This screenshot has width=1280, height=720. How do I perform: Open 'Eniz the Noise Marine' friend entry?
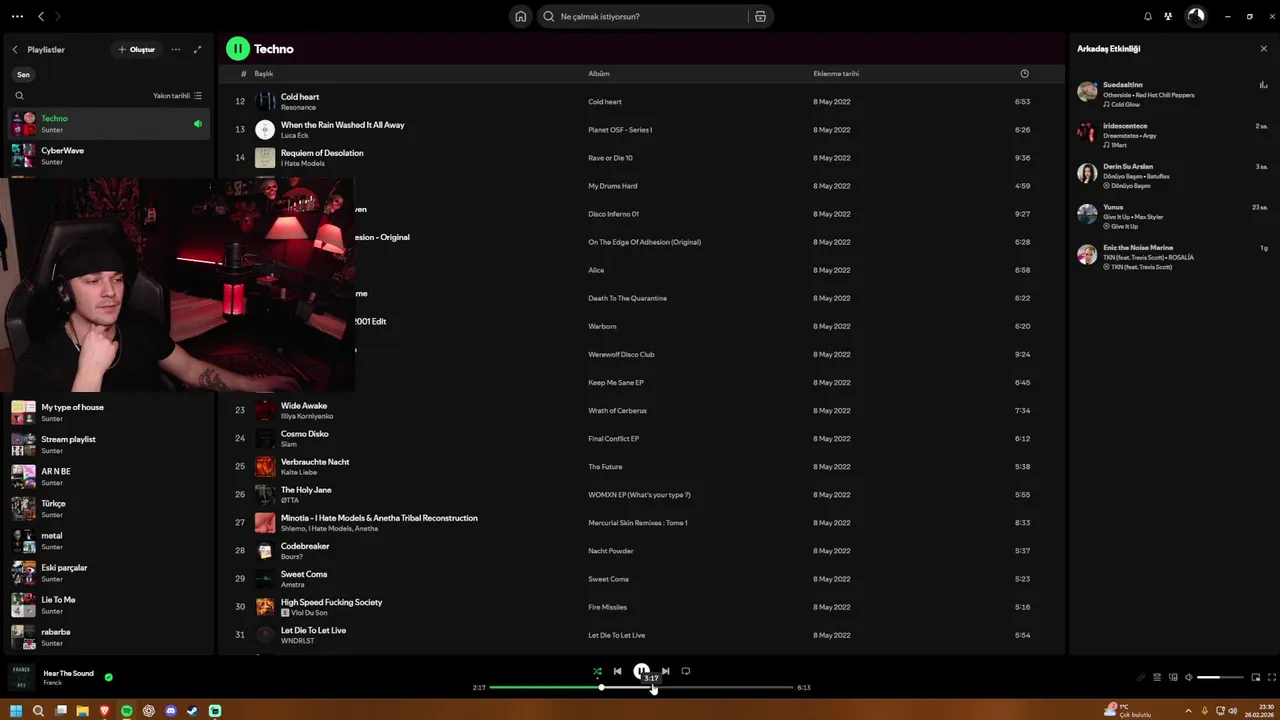click(1172, 256)
